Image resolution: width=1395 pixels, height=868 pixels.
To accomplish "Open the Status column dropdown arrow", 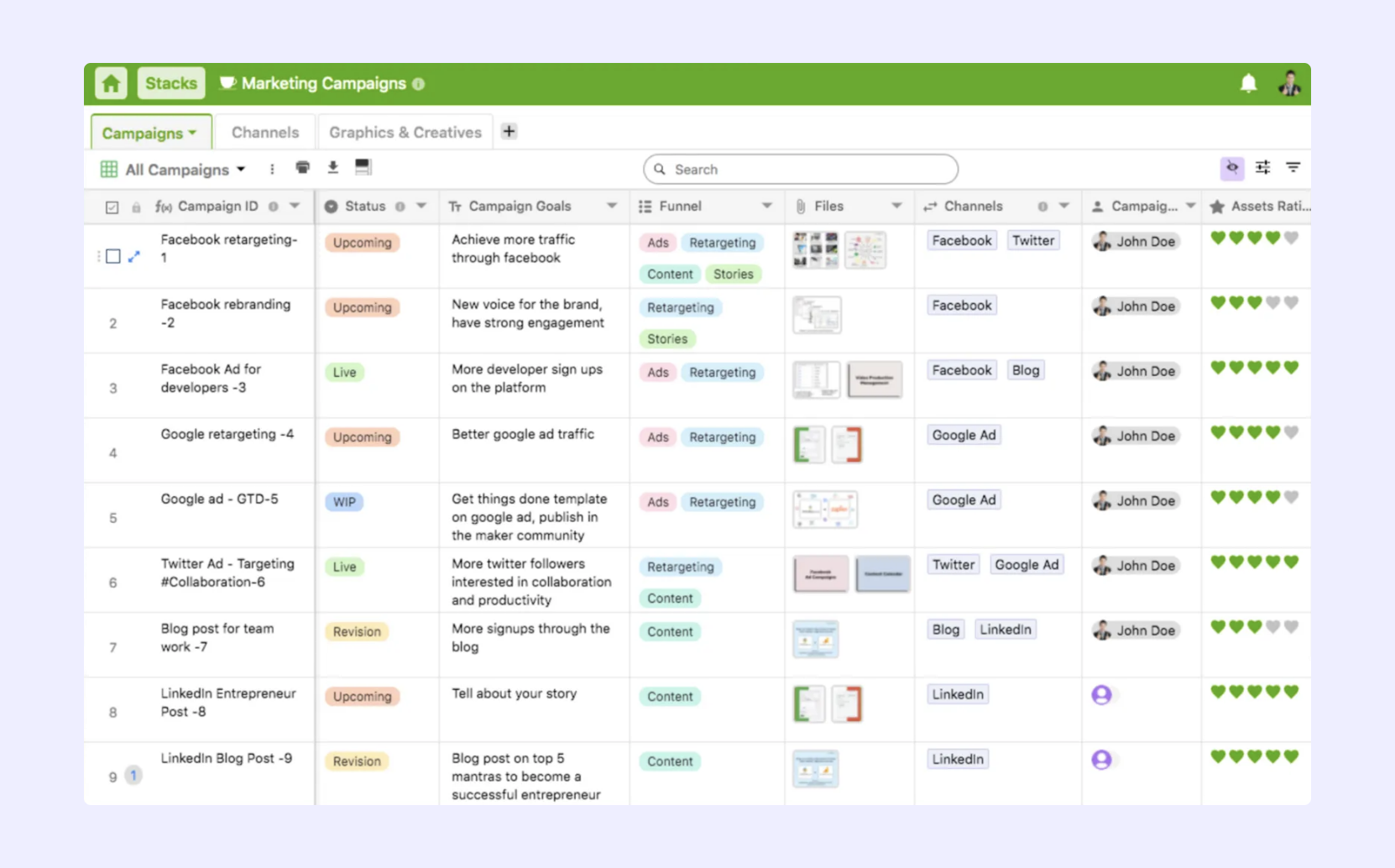I will pos(421,206).
